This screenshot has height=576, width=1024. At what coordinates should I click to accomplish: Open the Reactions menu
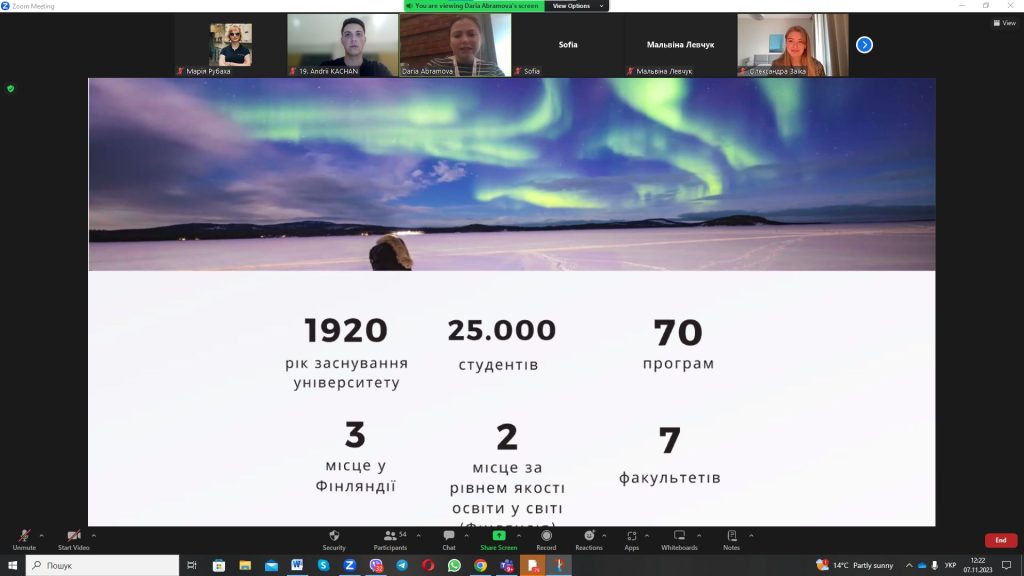(x=589, y=538)
